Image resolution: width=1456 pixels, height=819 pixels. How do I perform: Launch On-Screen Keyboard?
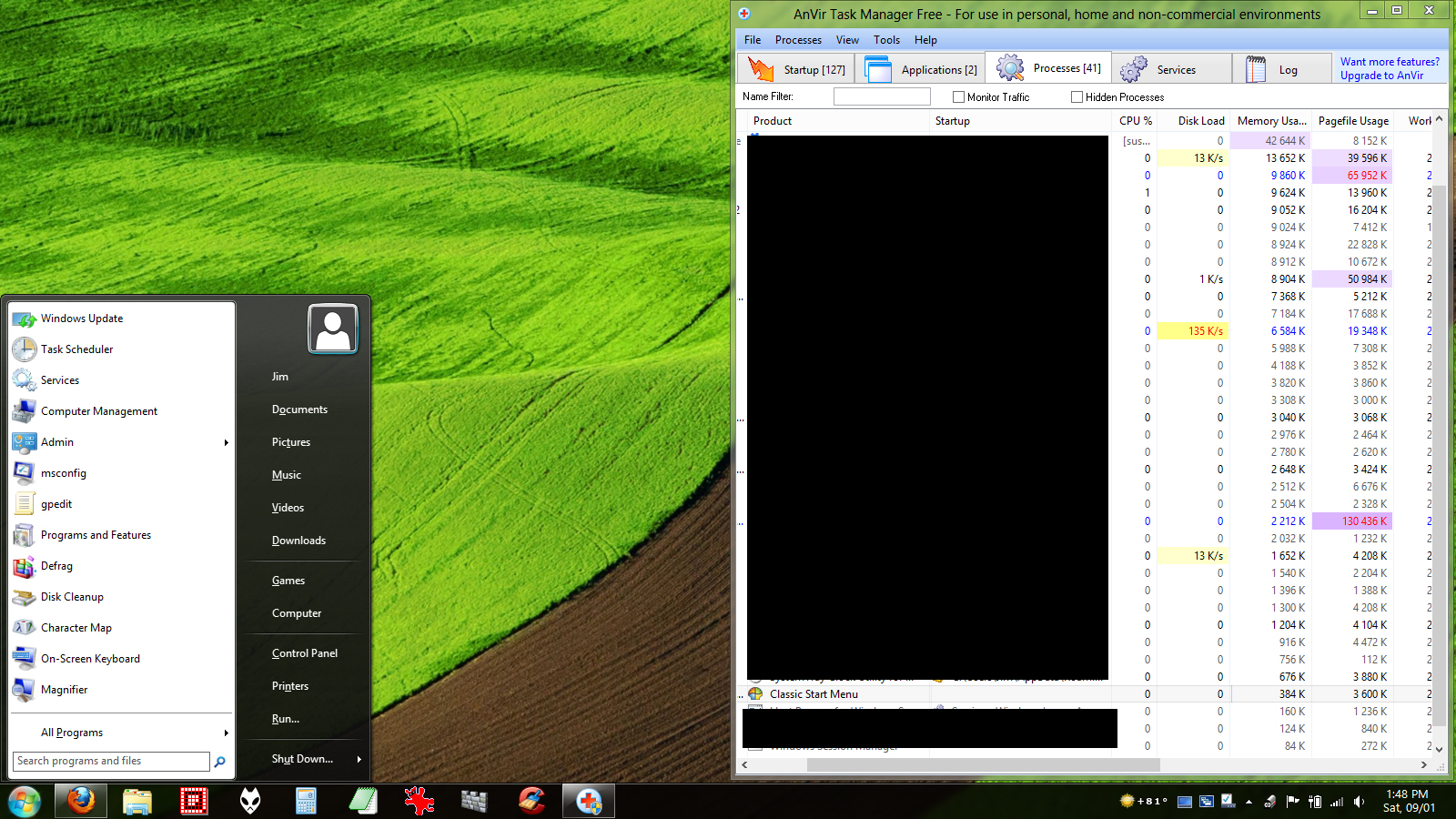[122, 659]
